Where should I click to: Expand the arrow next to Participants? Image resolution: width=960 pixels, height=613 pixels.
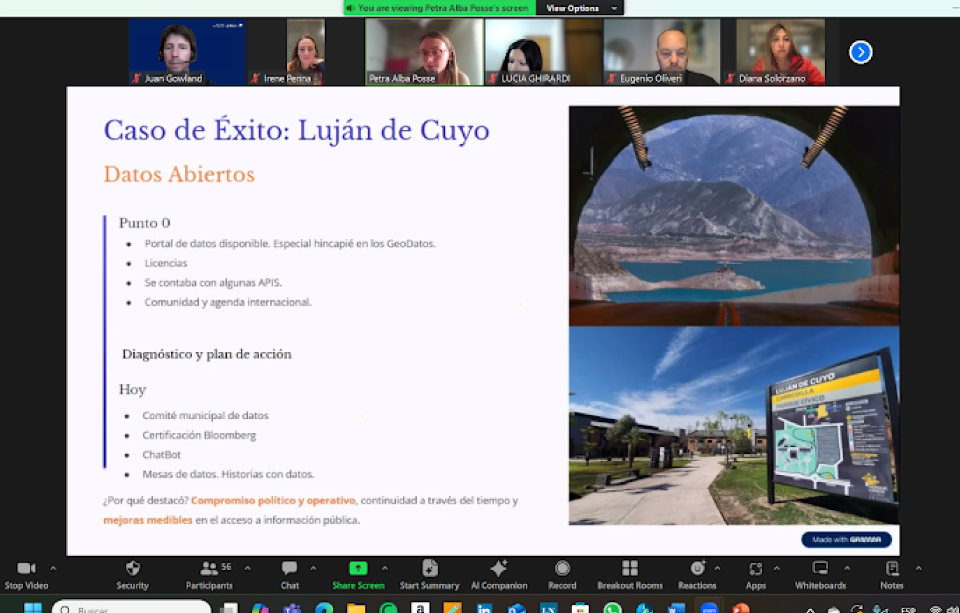248,568
